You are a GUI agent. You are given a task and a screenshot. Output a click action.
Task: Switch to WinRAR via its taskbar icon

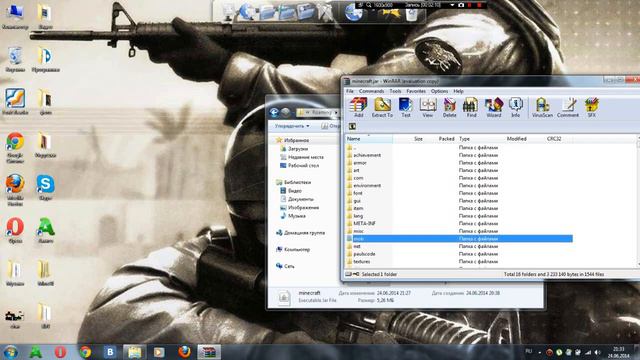[209, 352]
